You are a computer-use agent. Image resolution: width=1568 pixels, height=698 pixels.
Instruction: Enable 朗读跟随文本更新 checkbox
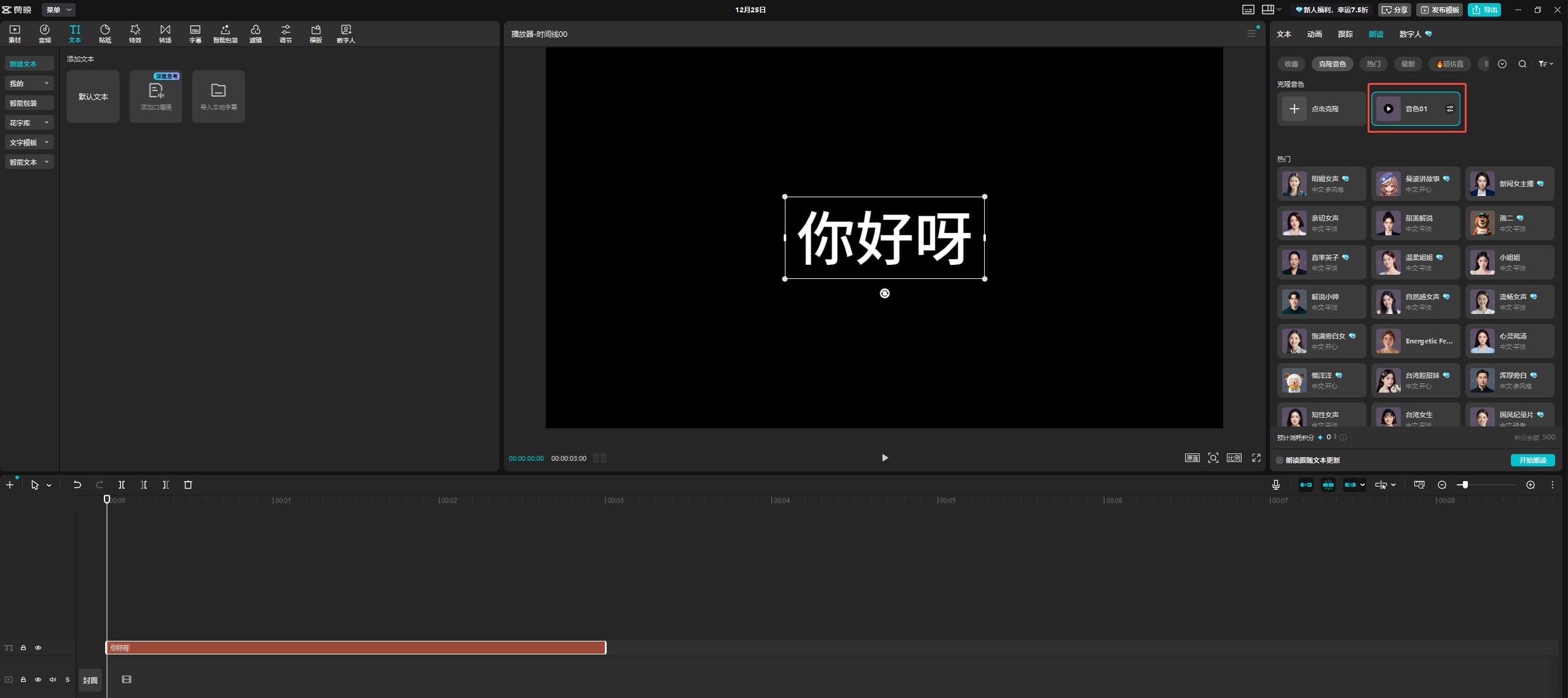(x=1280, y=460)
